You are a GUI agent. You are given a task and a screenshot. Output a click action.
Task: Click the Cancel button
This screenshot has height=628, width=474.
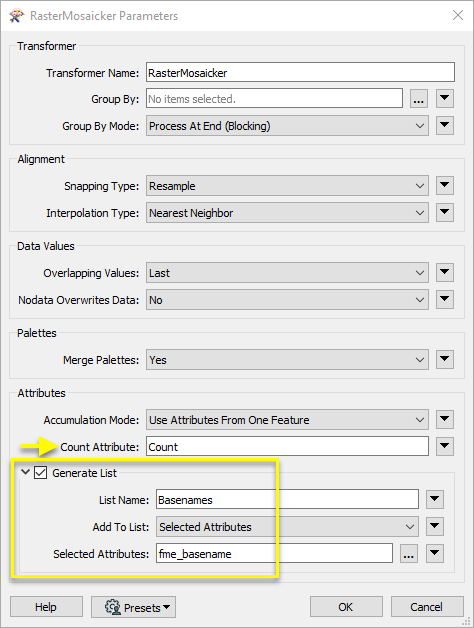click(427, 607)
